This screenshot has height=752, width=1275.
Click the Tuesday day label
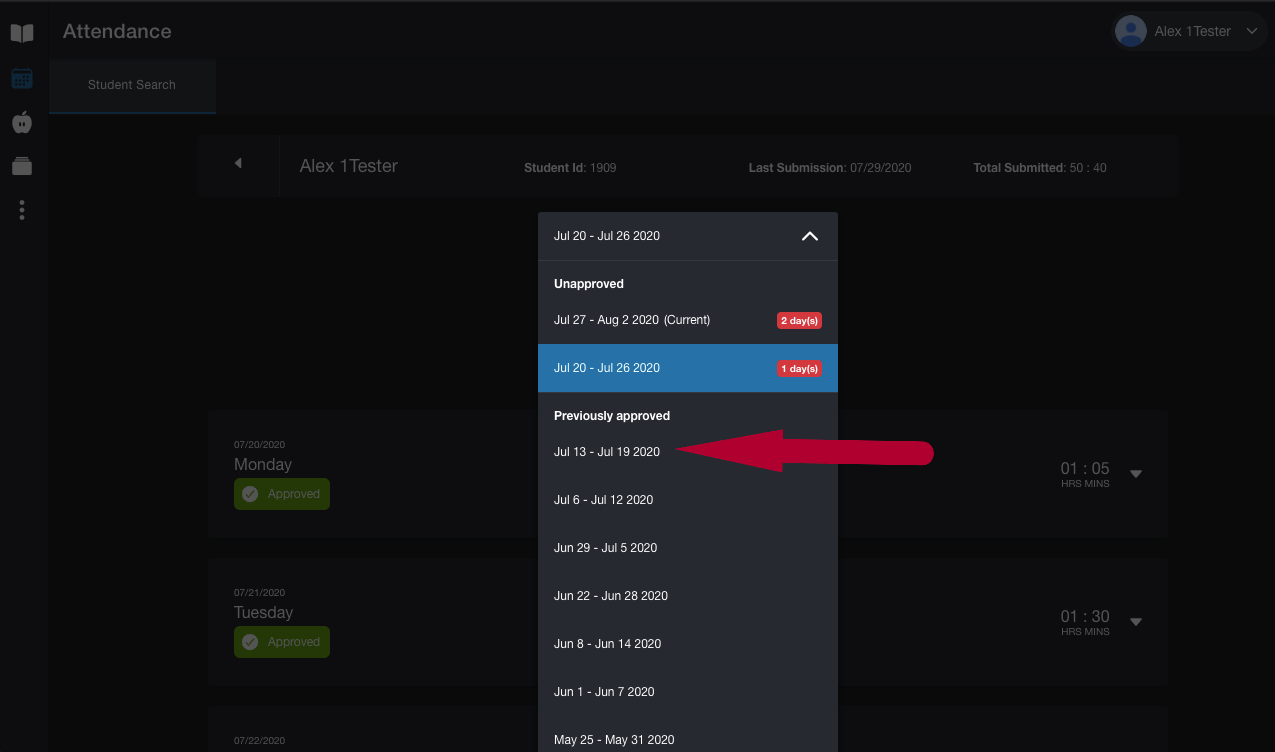264,613
